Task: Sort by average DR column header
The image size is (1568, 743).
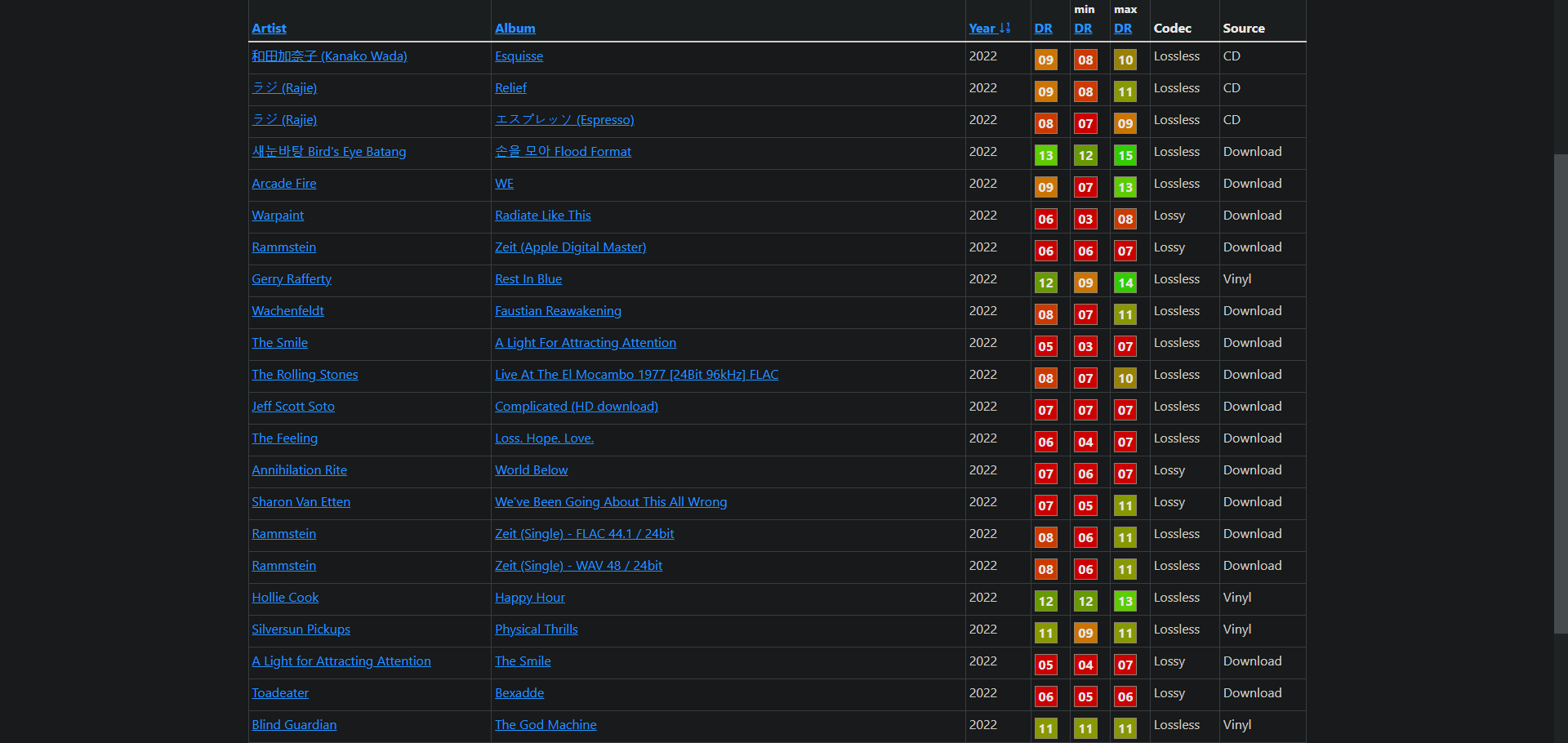Action: pos(1043,28)
